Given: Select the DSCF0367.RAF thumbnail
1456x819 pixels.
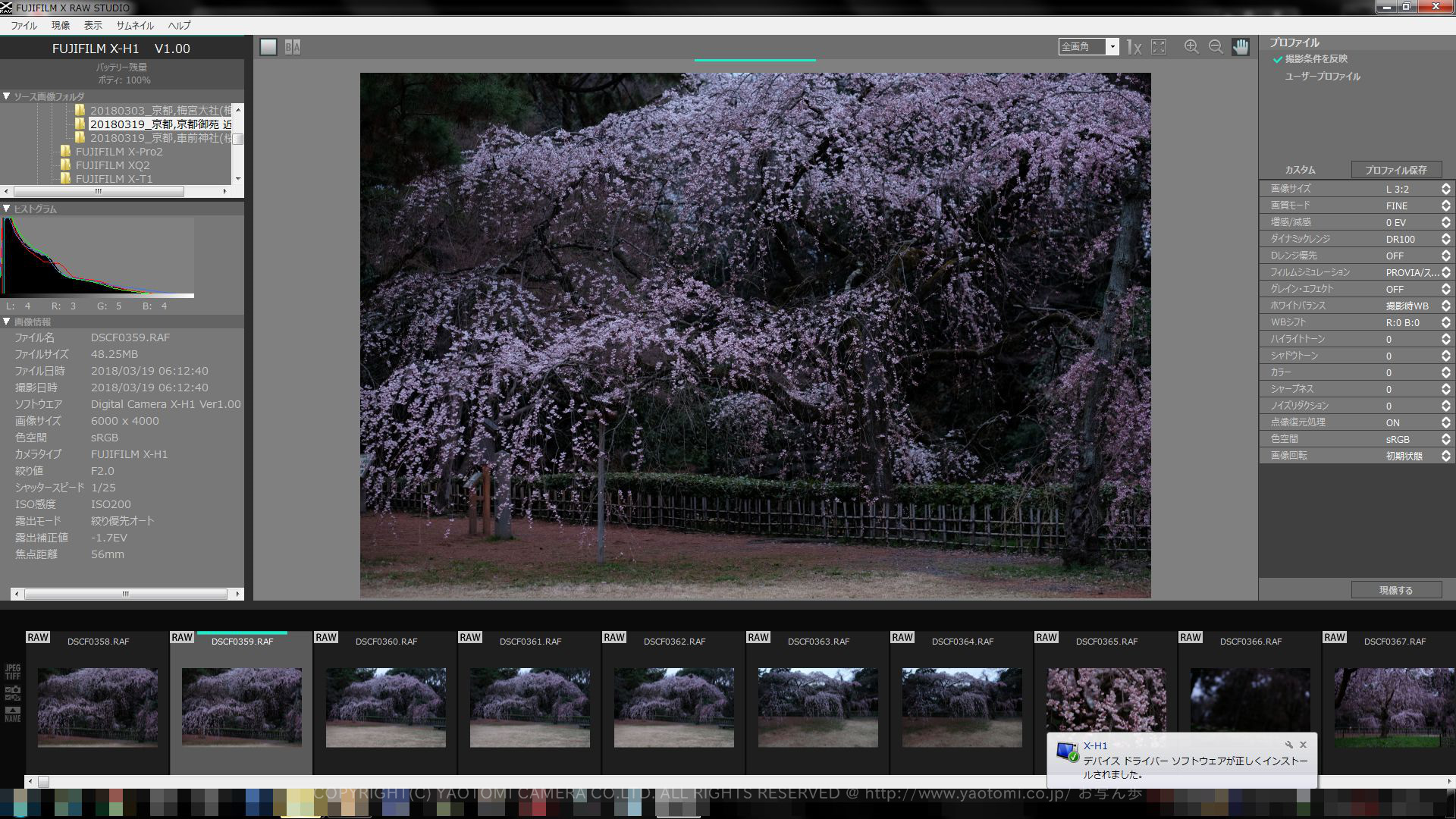Looking at the screenshot, I should [1395, 707].
